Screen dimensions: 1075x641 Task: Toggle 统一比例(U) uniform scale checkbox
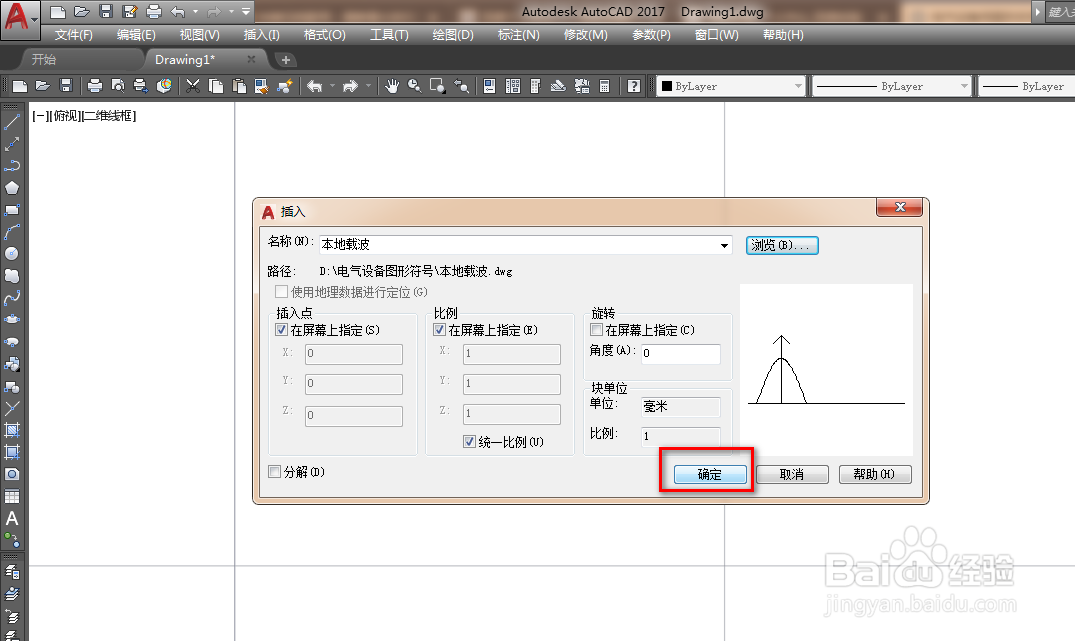point(470,442)
